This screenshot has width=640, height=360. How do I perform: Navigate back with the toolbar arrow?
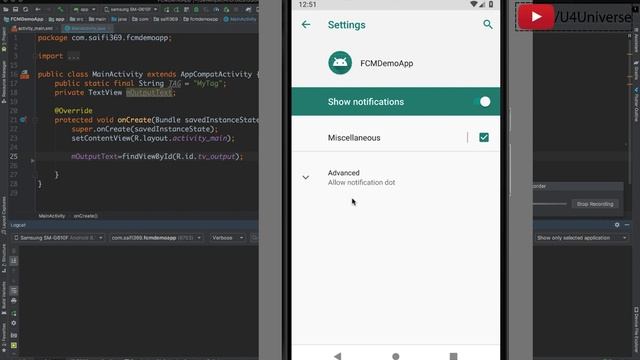(38, 9)
